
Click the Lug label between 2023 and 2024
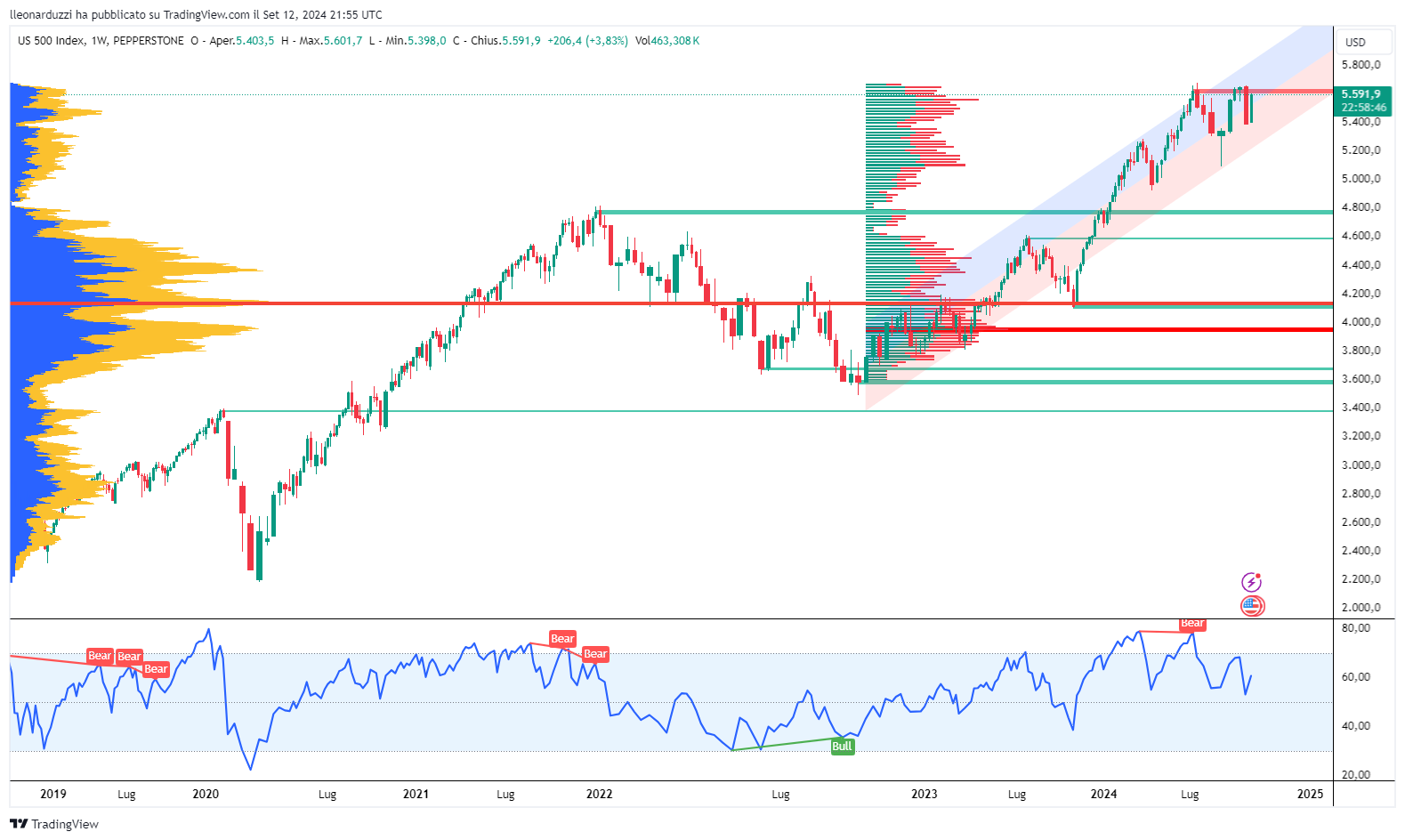click(x=1017, y=795)
